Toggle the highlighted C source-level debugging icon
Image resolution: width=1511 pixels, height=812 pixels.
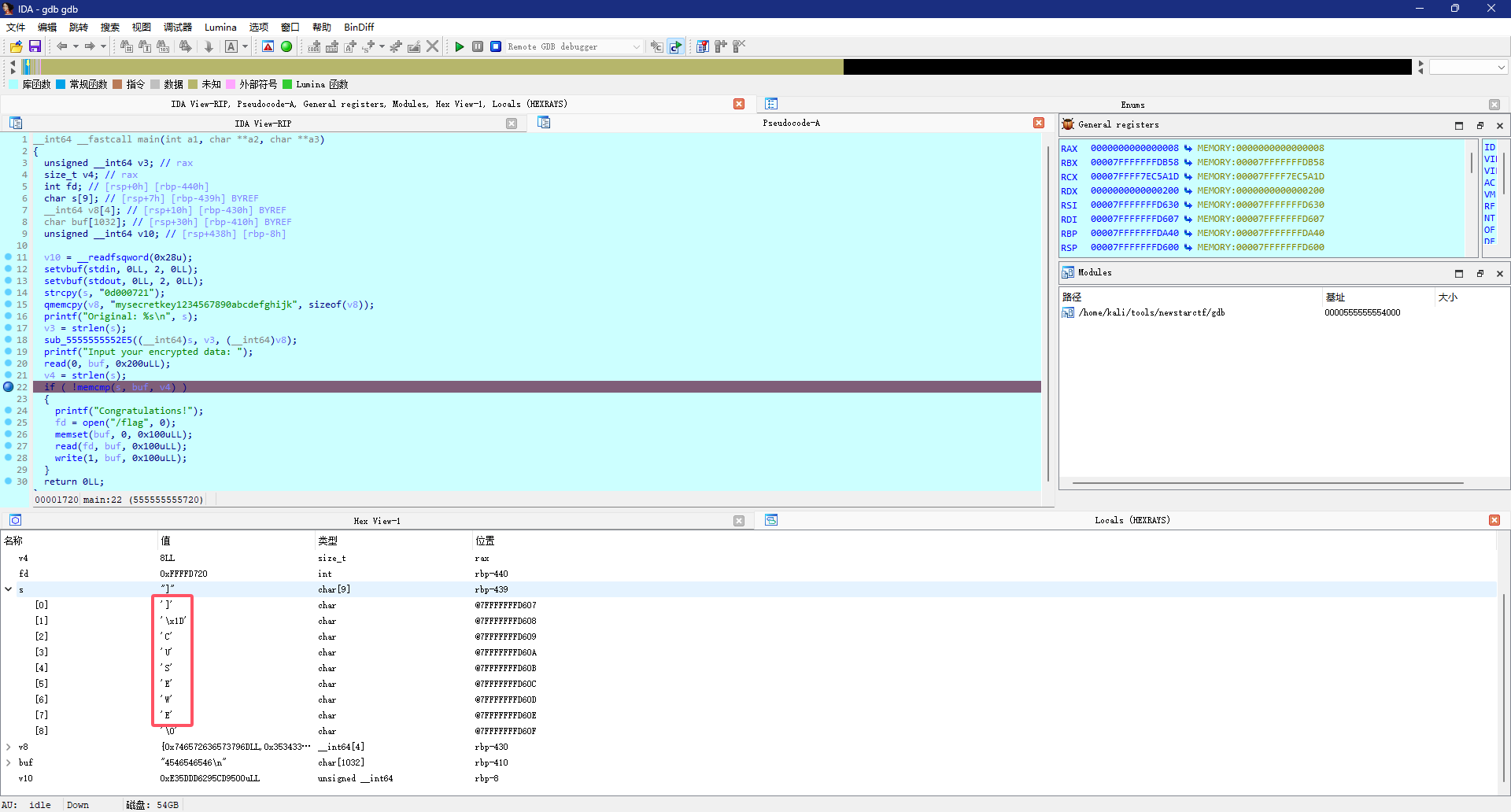pyautogui.click(x=676, y=46)
